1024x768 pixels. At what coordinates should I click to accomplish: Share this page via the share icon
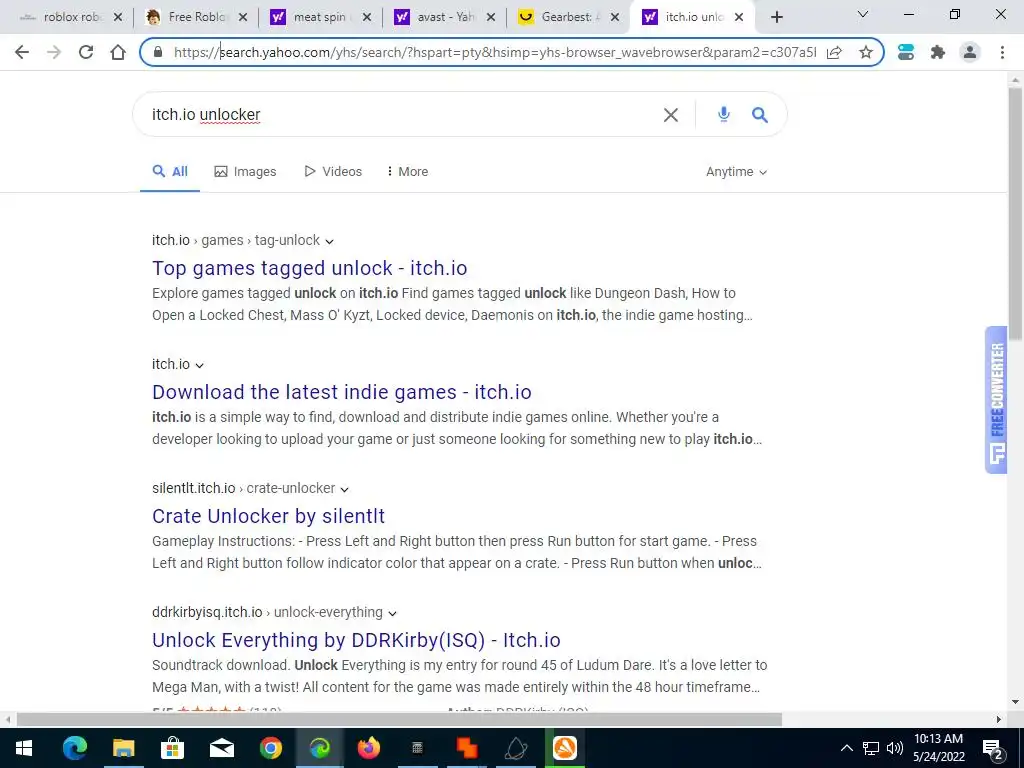(x=834, y=52)
